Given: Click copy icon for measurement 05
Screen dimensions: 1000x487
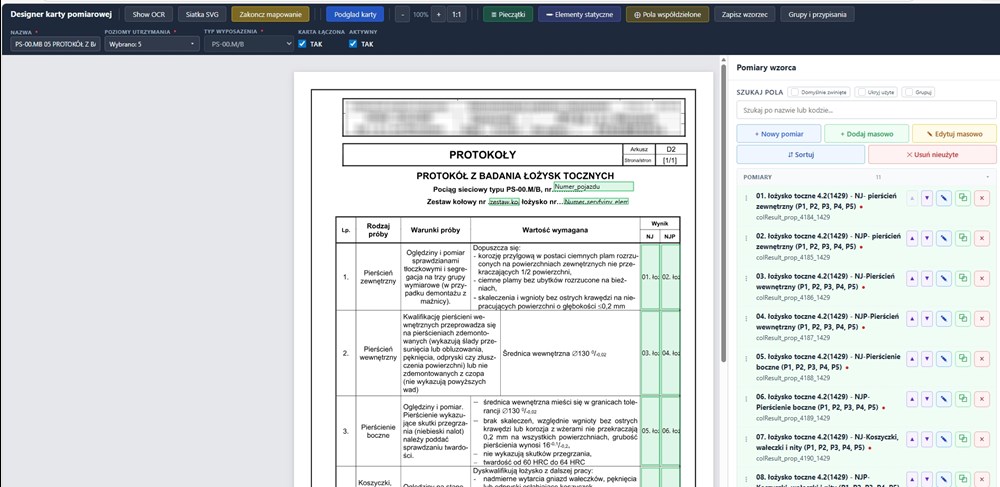Looking at the screenshot, I should (963, 362).
